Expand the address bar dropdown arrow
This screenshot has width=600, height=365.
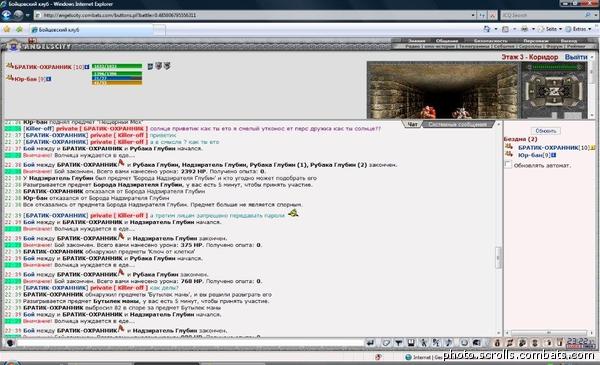click(x=473, y=15)
